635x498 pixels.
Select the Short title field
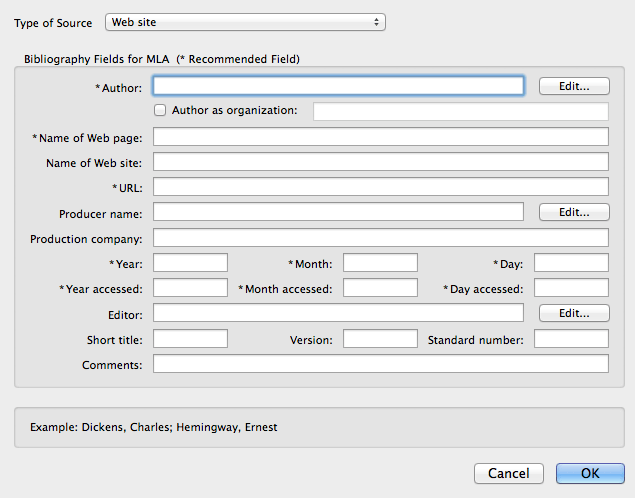point(190,339)
